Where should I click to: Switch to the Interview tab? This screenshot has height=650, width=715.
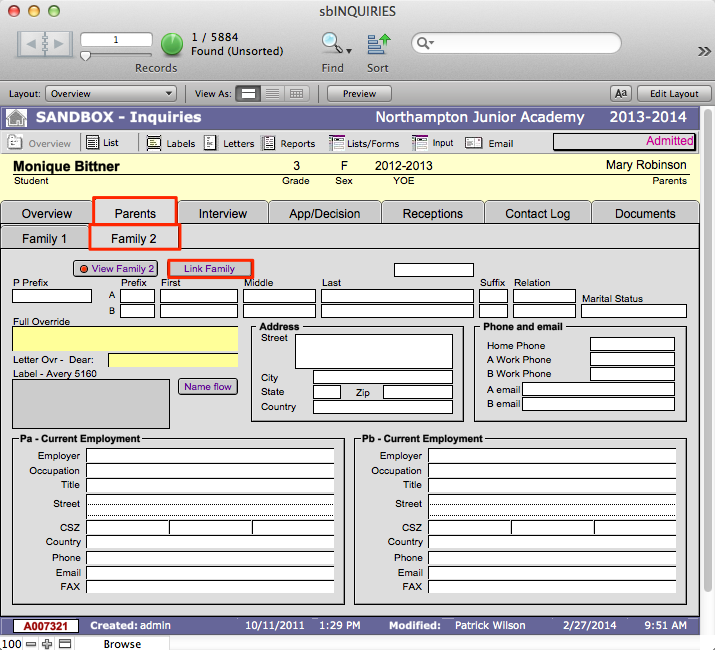pyautogui.click(x=222, y=213)
